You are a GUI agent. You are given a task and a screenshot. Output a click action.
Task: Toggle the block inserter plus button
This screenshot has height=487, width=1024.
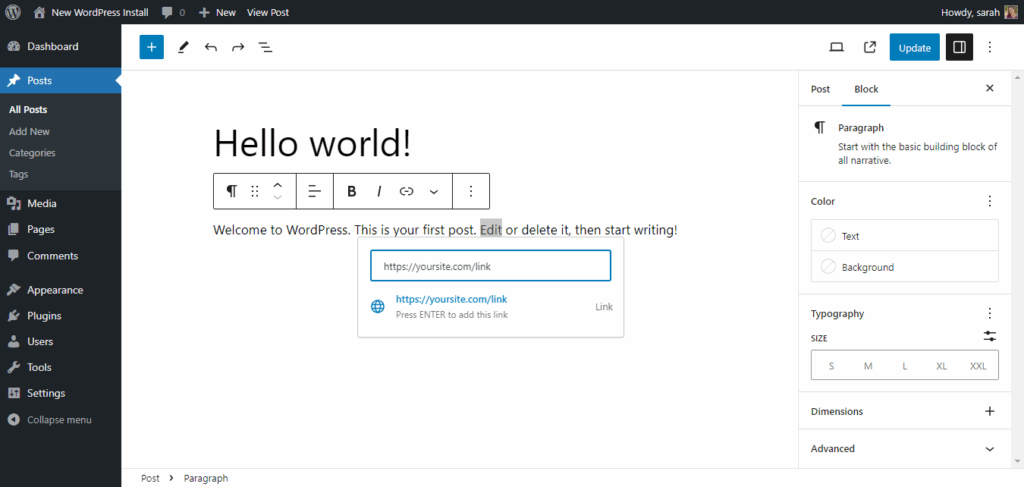pyautogui.click(x=152, y=47)
